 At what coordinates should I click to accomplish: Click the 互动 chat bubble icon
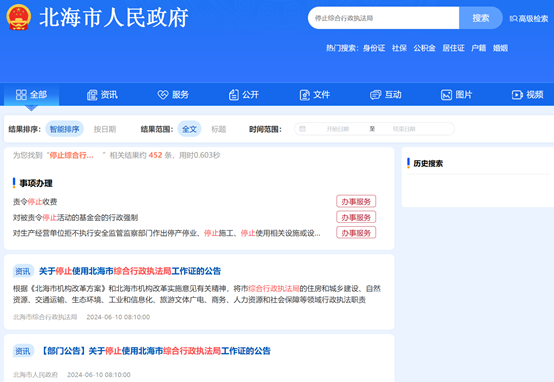coord(376,95)
